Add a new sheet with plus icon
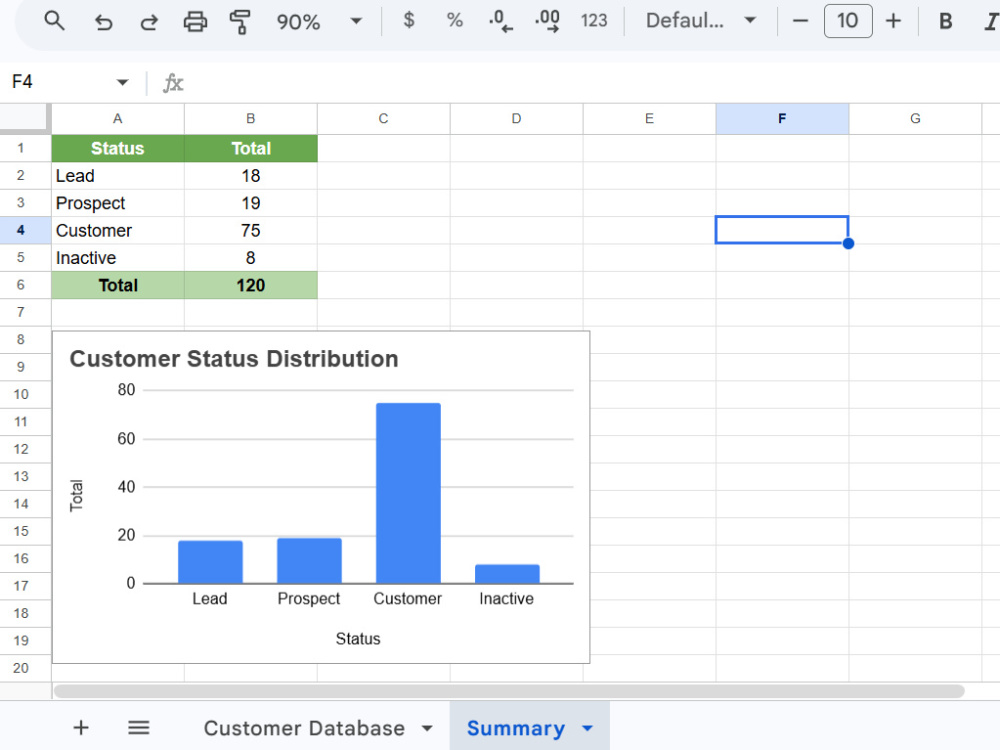1000x750 pixels. (x=81, y=728)
